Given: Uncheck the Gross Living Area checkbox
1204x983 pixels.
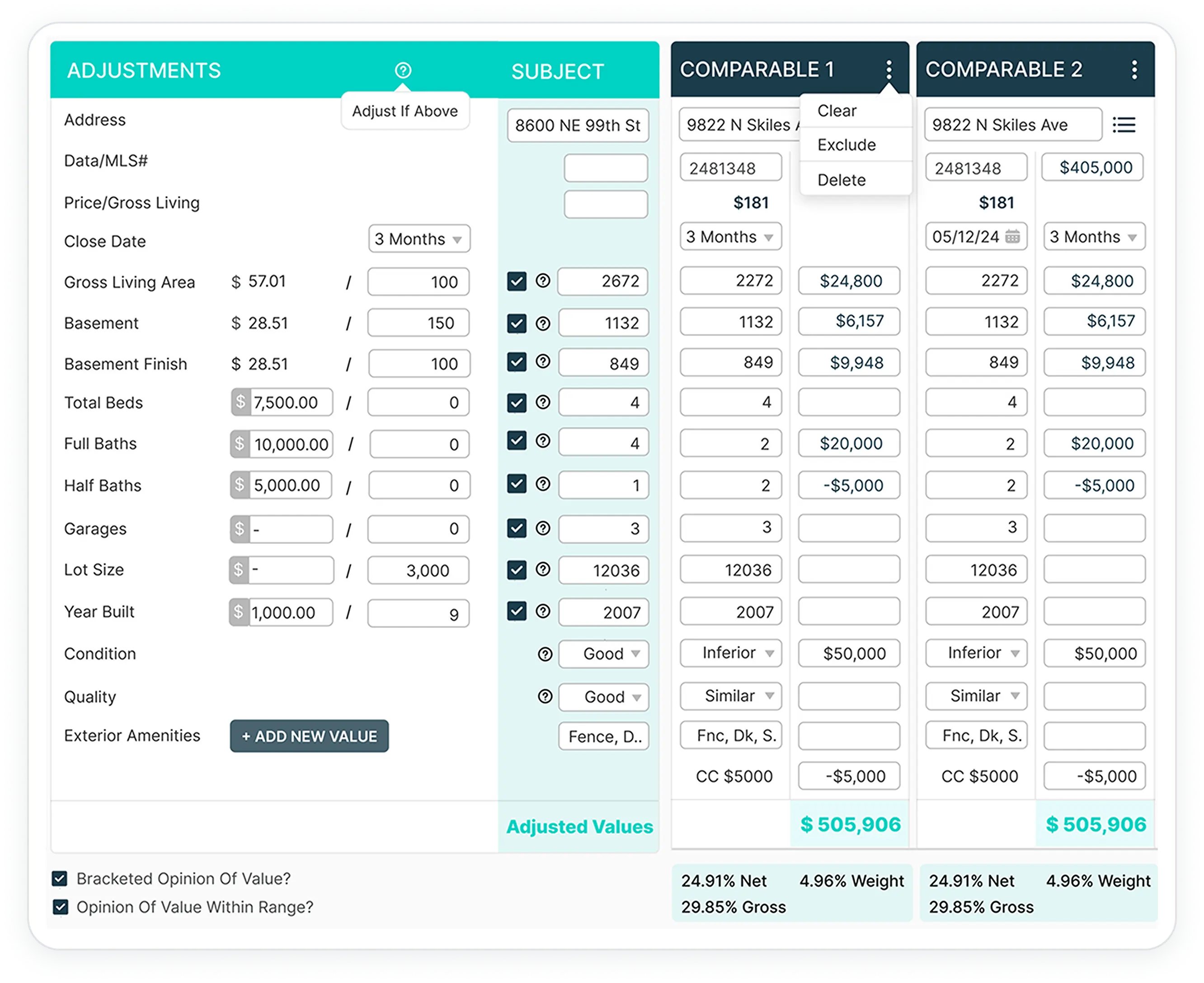Looking at the screenshot, I should point(516,281).
